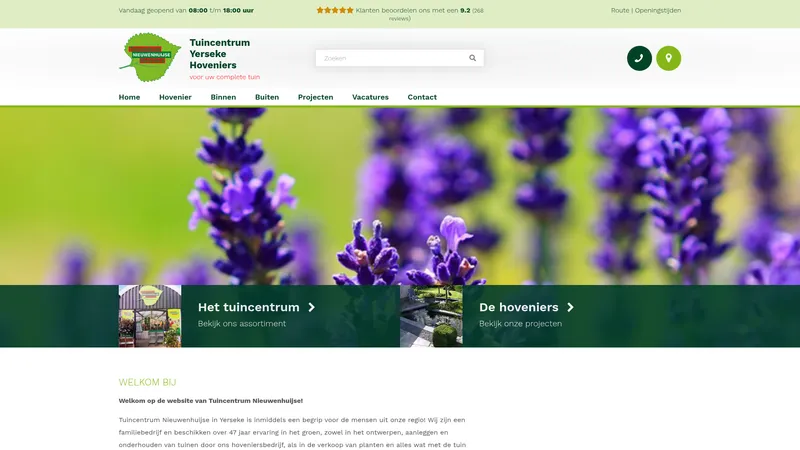This screenshot has width=800, height=450.
Task: Click the 'voor uw complete tuin' tagline
Action: pos(224,77)
